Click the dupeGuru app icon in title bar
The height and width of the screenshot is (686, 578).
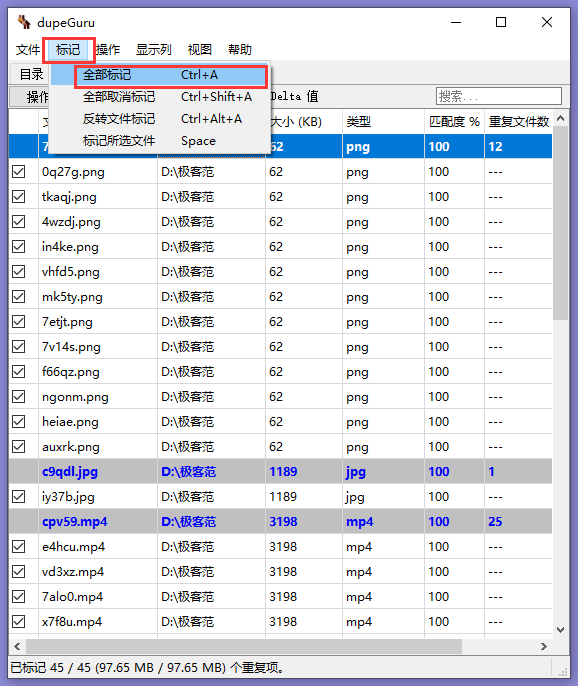pos(24,22)
